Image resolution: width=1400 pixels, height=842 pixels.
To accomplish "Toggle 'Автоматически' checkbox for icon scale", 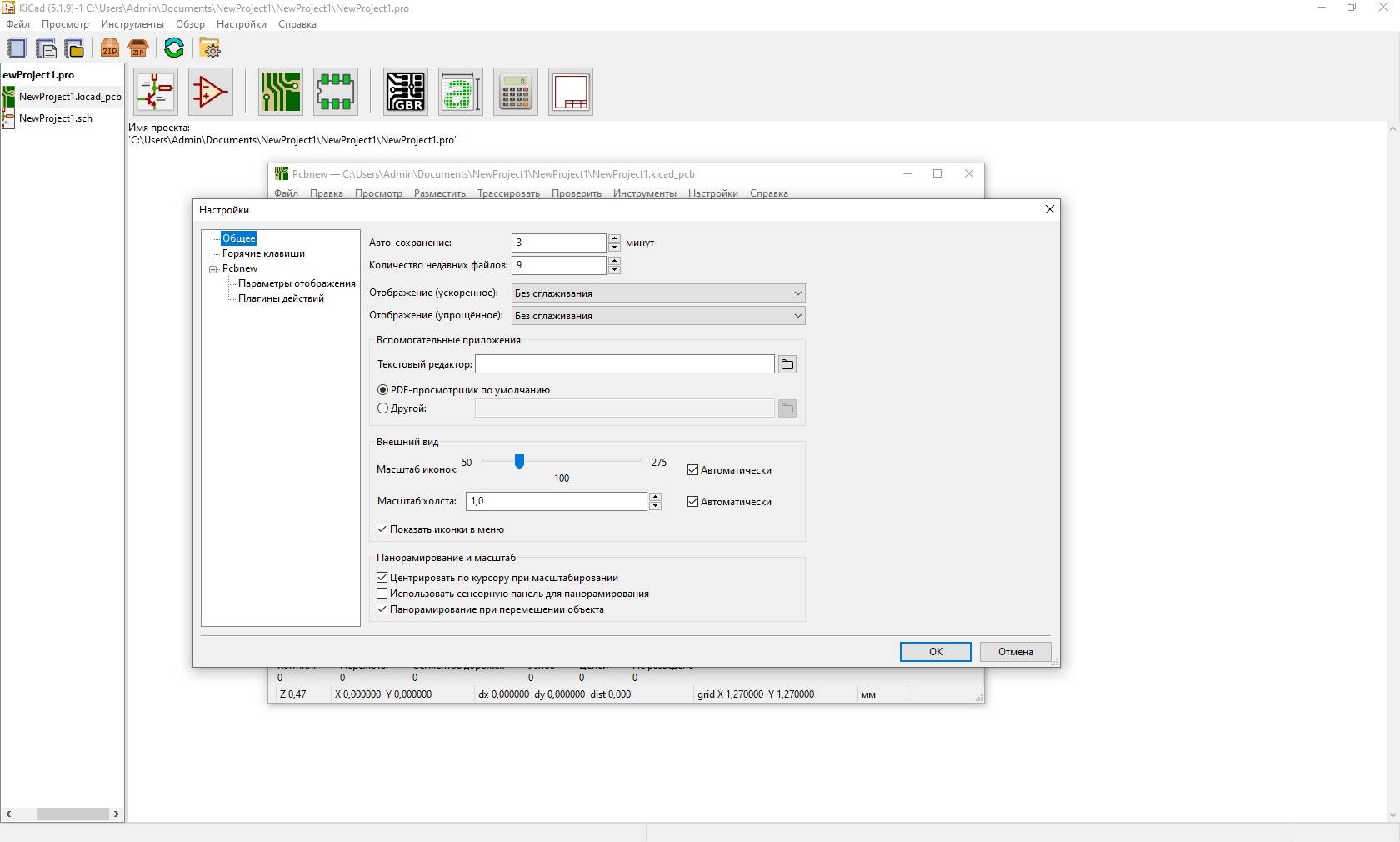I will (x=692, y=470).
